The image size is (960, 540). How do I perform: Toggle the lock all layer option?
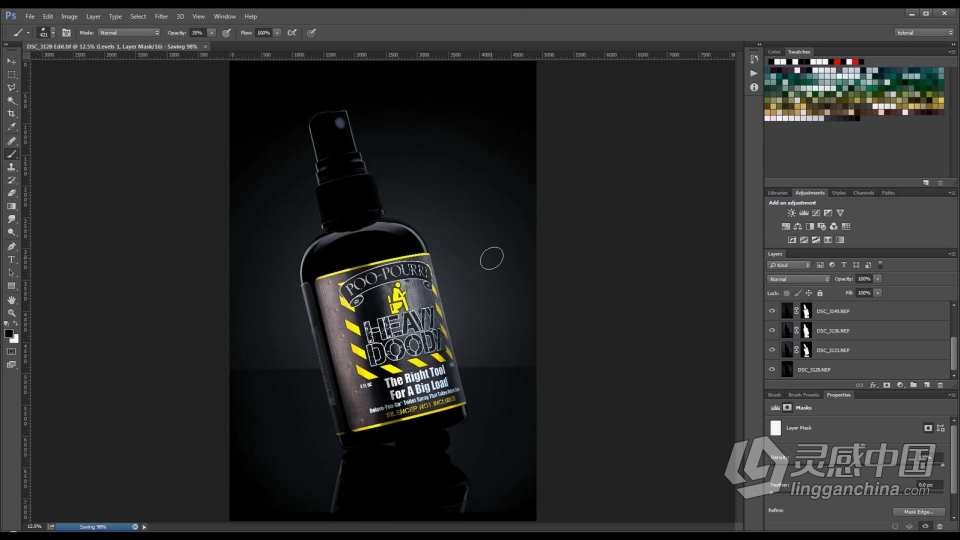[820, 293]
